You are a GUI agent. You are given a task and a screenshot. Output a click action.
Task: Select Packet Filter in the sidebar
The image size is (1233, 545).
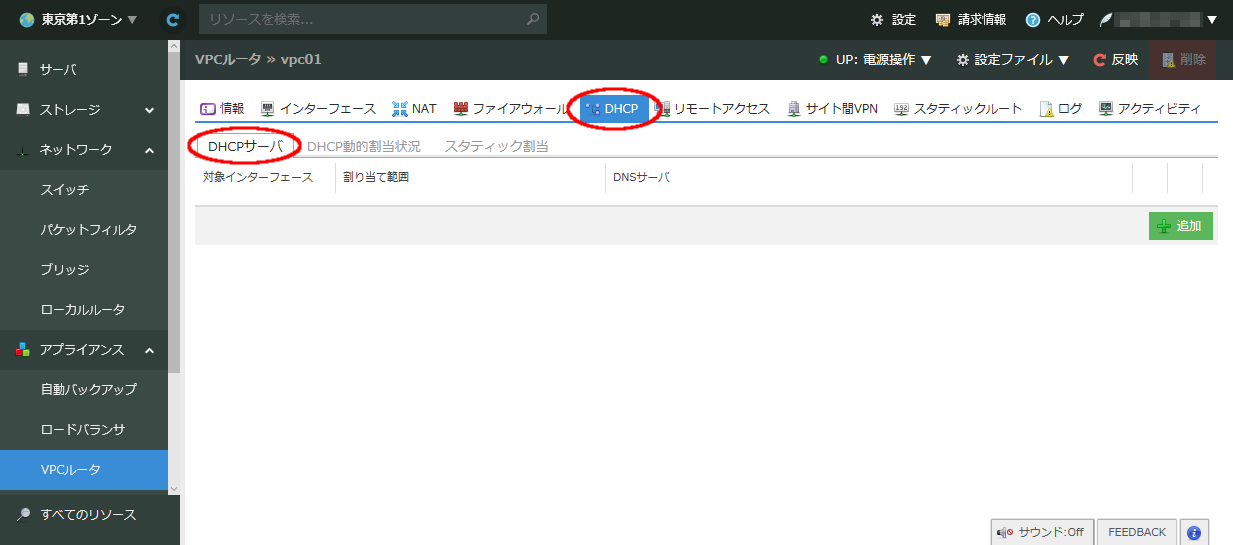[x=88, y=230]
